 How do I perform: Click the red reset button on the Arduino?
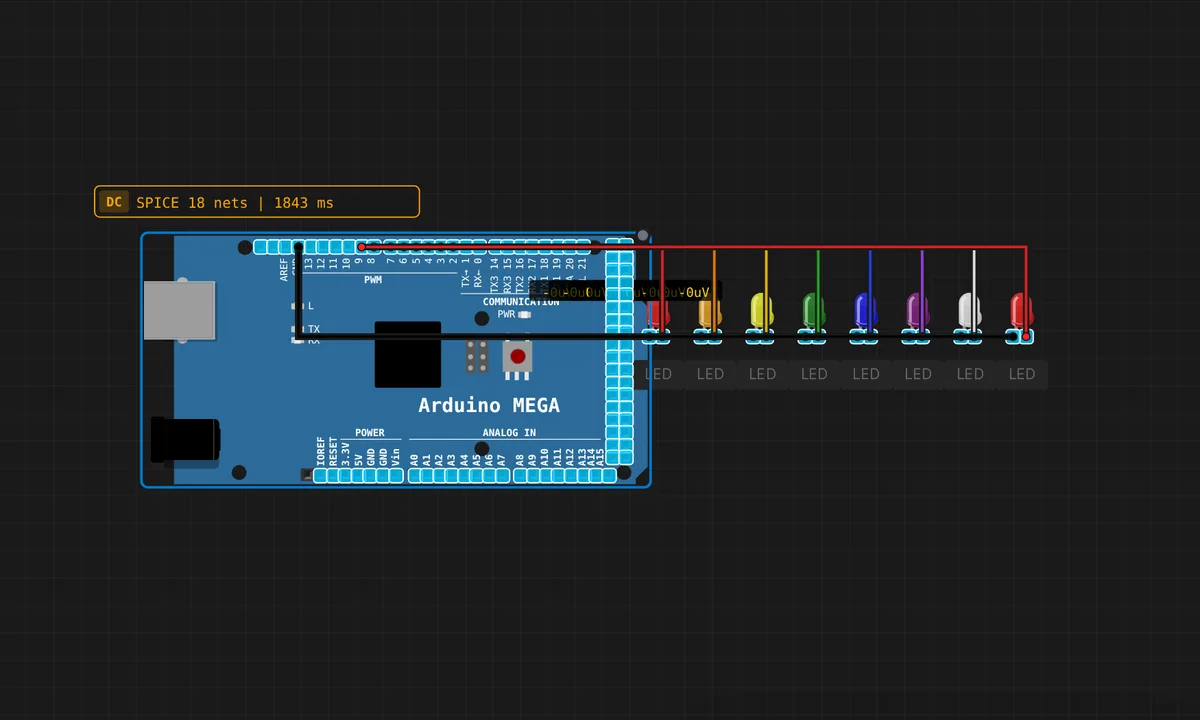point(517,357)
